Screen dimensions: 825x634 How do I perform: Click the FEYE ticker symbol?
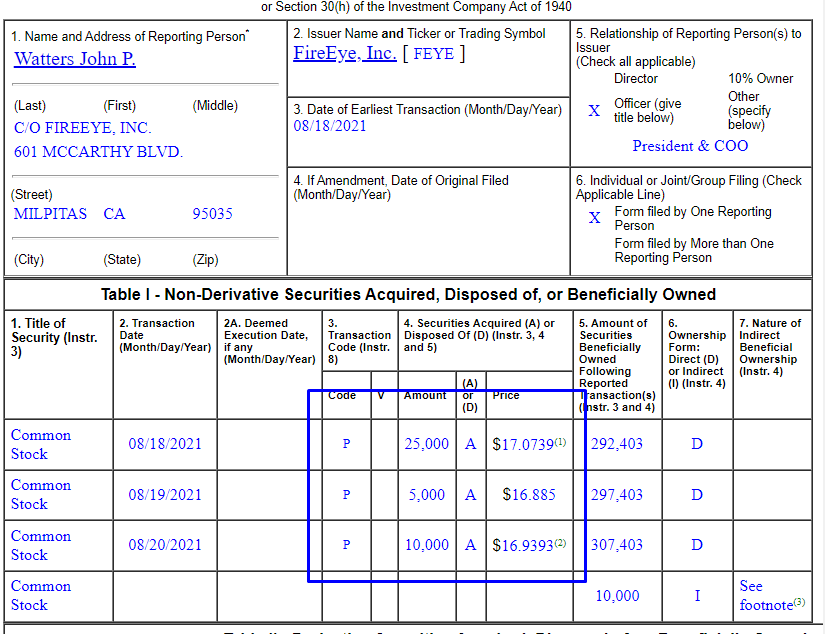[434, 54]
